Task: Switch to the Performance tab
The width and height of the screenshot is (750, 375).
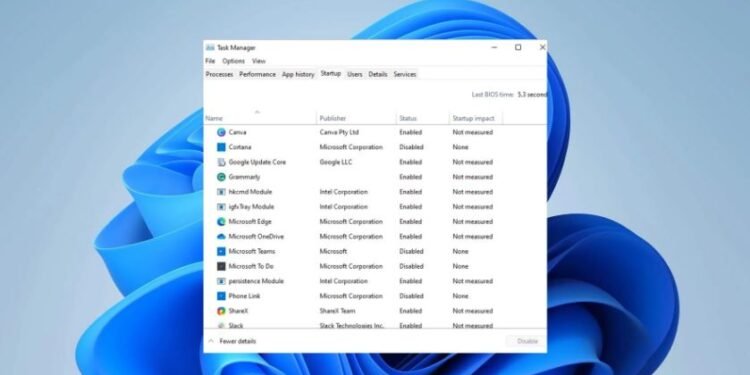Action: (x=257, y=74)
